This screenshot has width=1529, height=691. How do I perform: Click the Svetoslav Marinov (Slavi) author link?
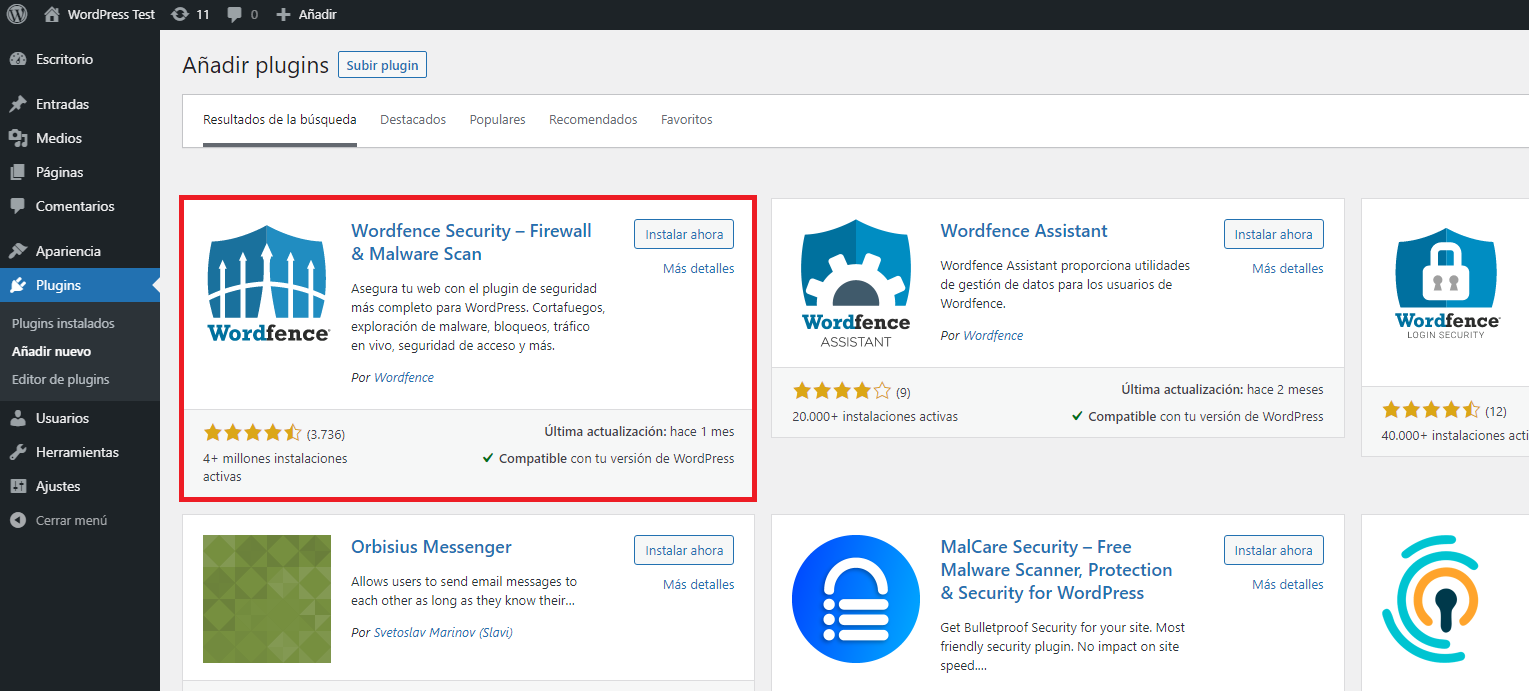(x=443, y=632)
